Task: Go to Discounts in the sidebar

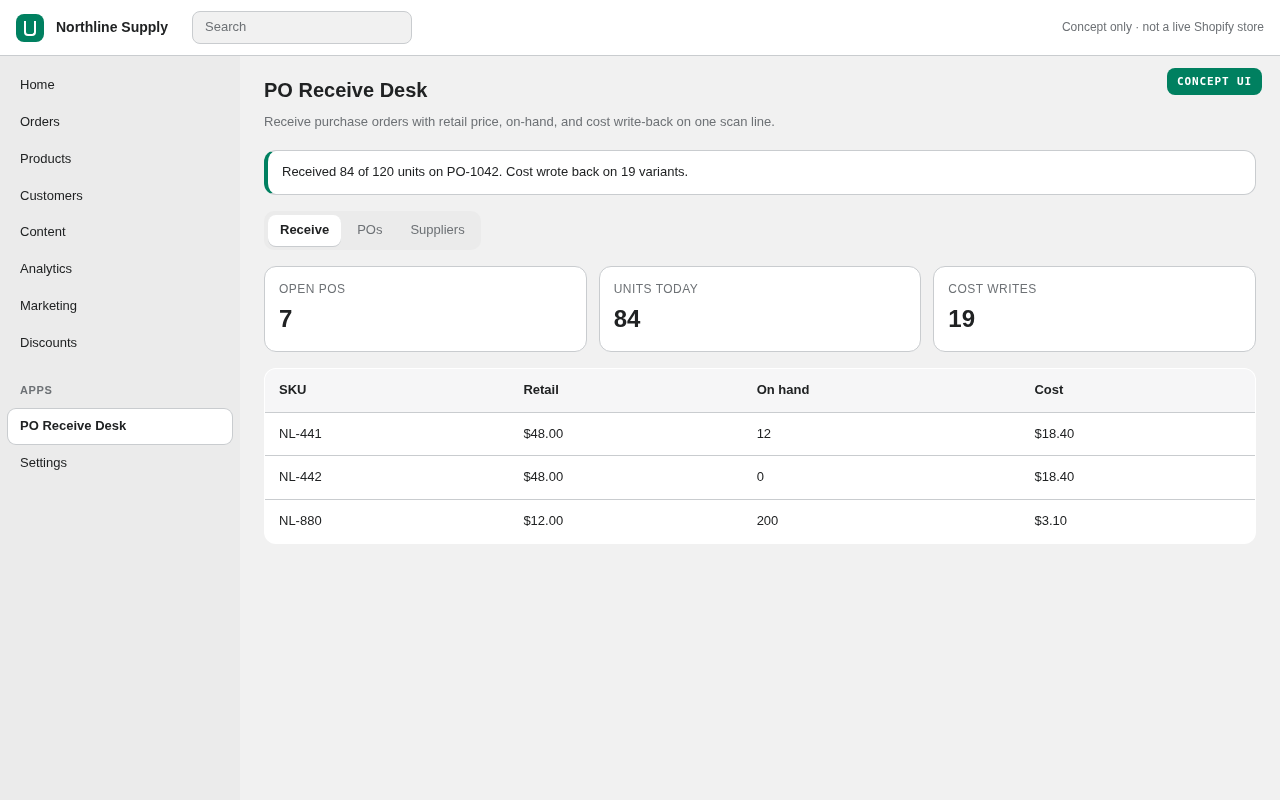Action: 120,343
